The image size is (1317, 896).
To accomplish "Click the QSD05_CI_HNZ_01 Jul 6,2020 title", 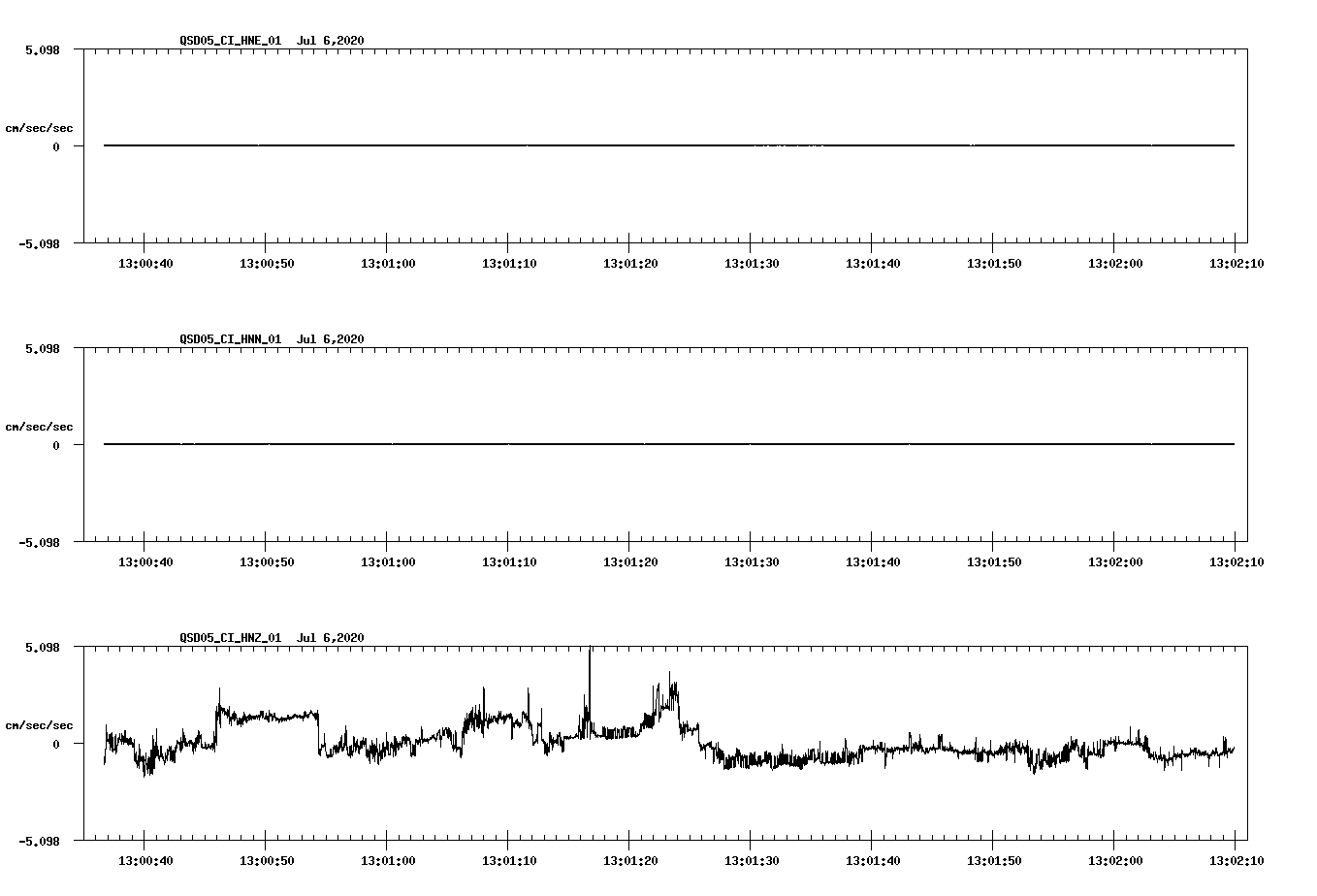I will point(272,637).
